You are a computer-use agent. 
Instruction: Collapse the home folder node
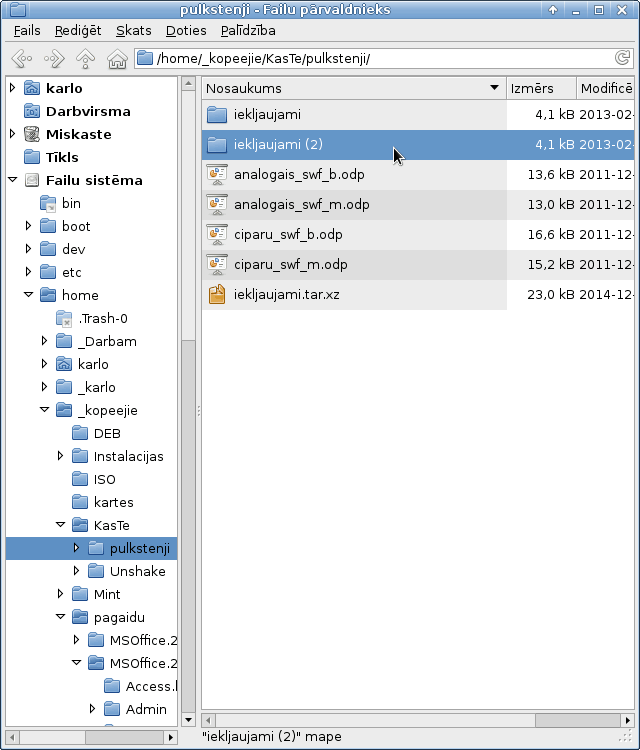pos(29,295)
